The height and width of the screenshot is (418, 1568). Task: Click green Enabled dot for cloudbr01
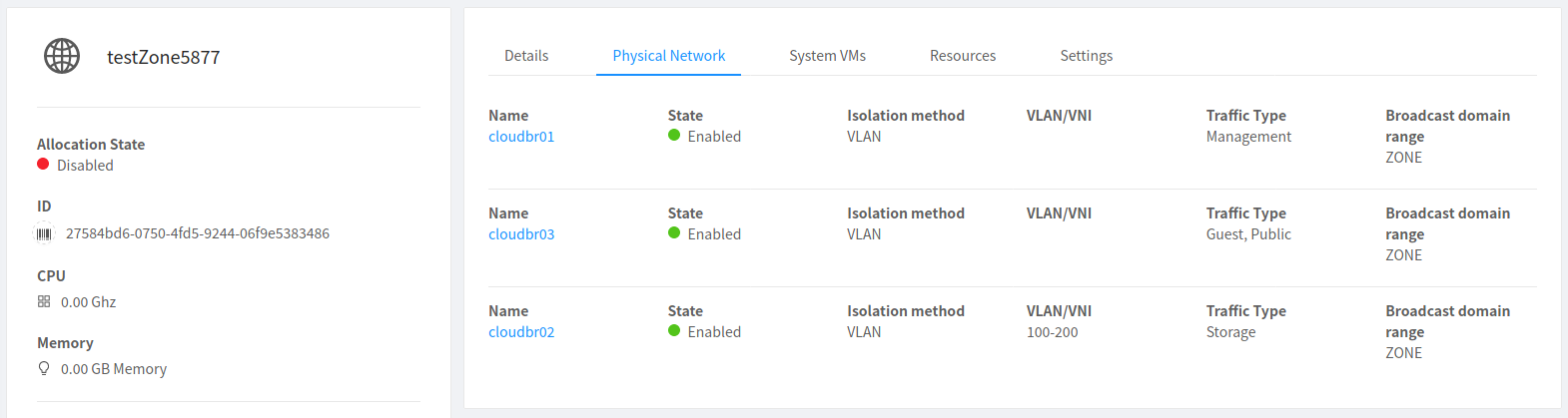pyautogui.click(x=674, y=136)
